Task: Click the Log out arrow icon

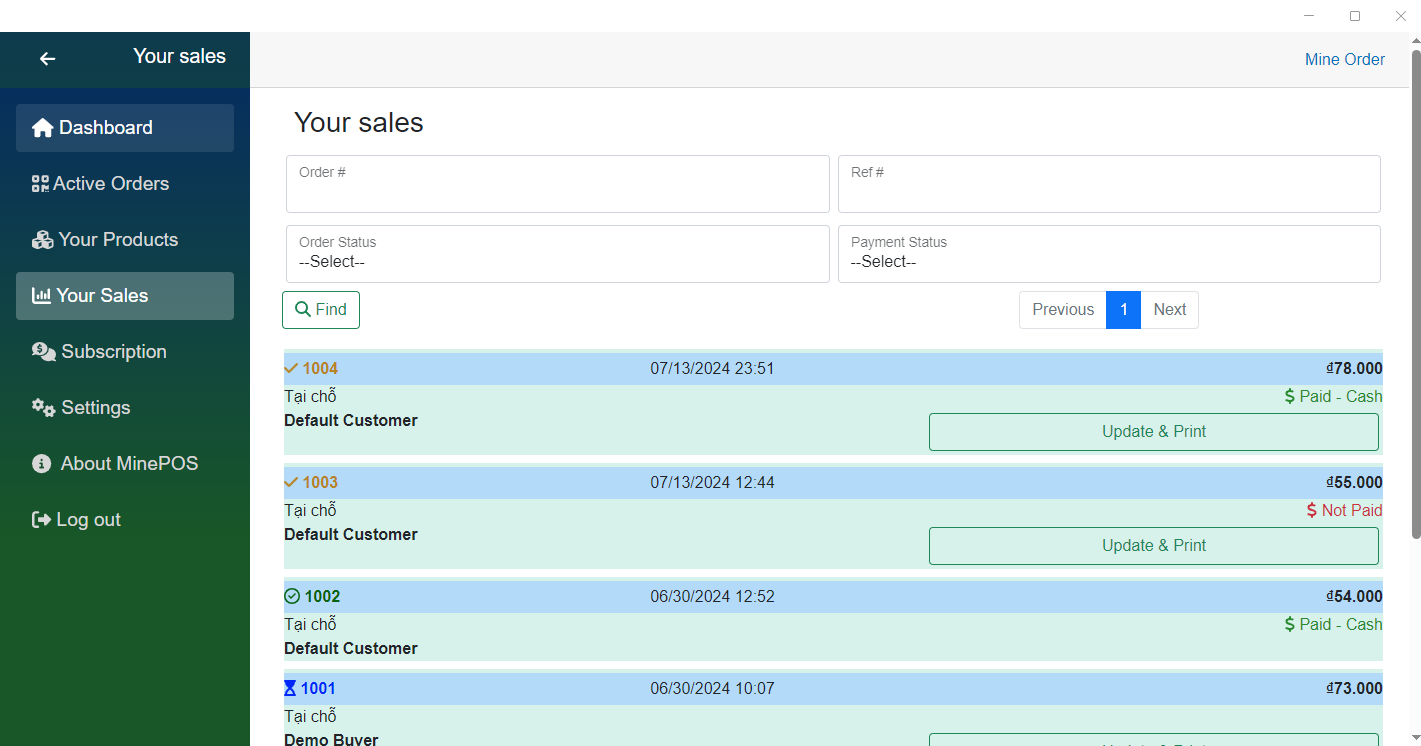Action: 42,520
